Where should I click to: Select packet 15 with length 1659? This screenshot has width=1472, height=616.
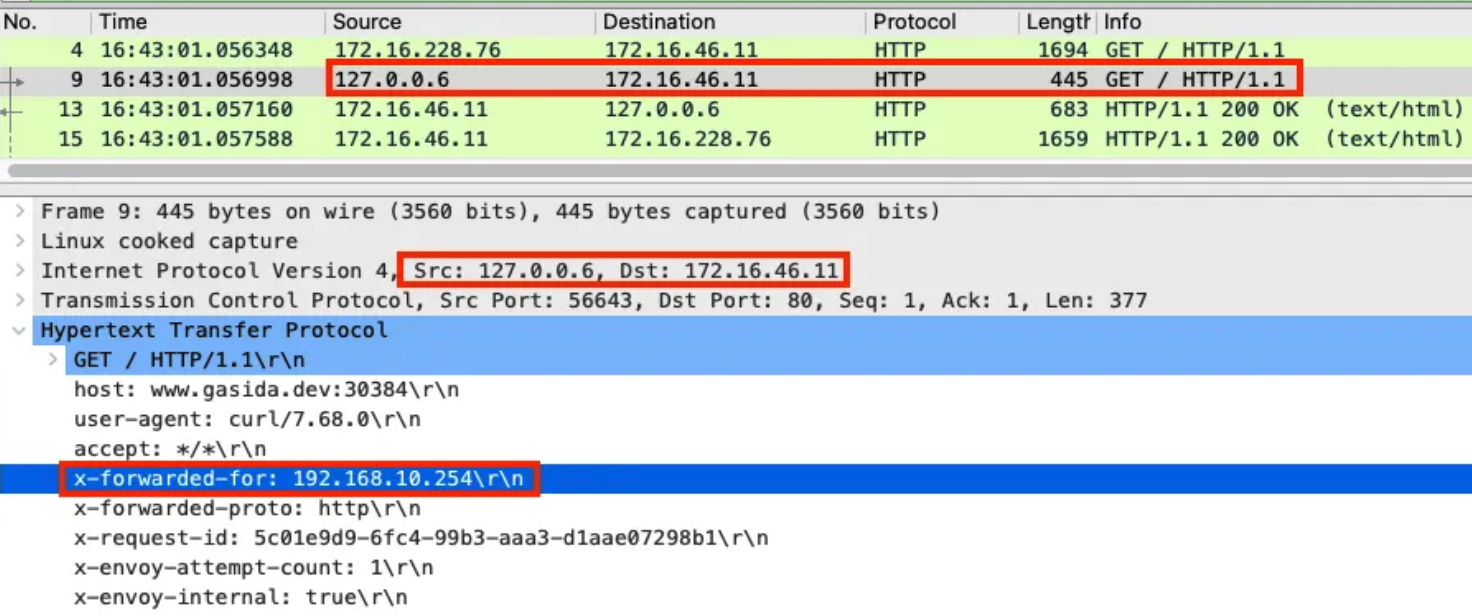pos(736,139)
